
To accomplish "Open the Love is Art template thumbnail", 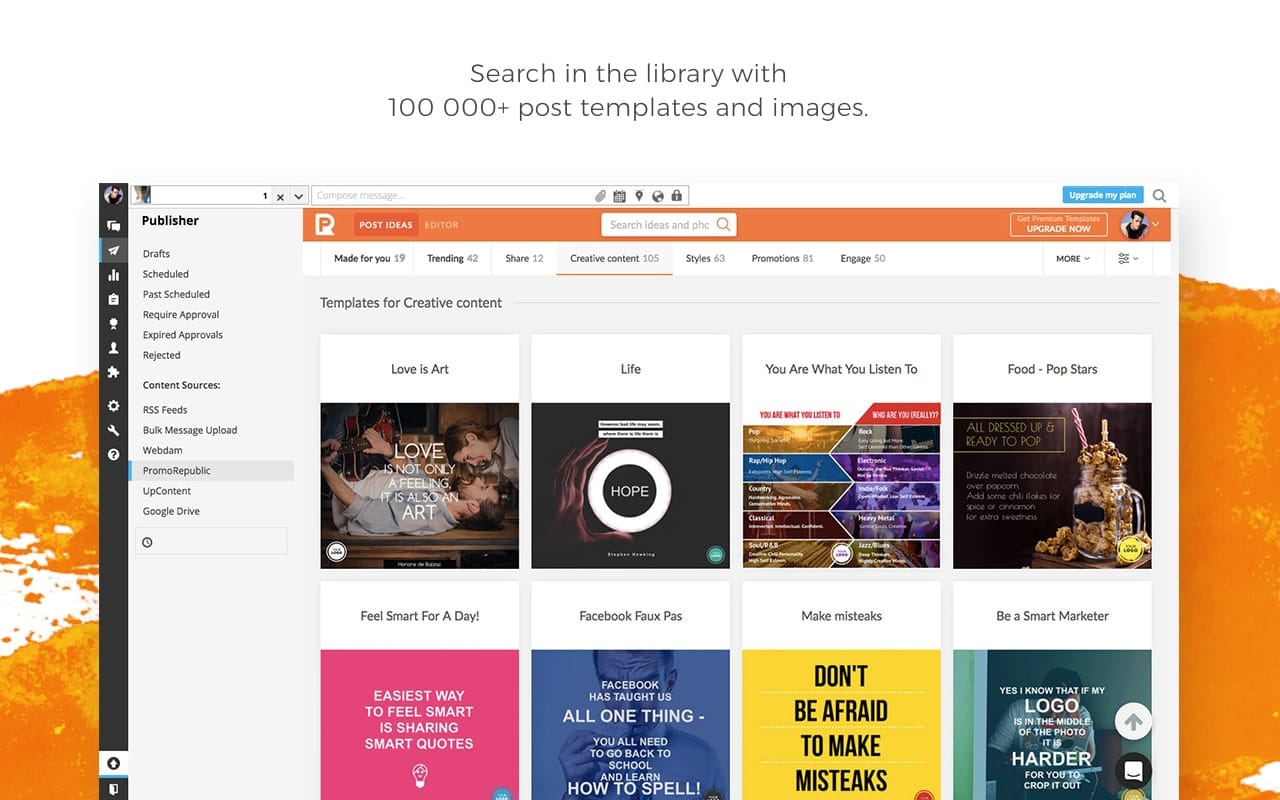I will pos(419,486).
